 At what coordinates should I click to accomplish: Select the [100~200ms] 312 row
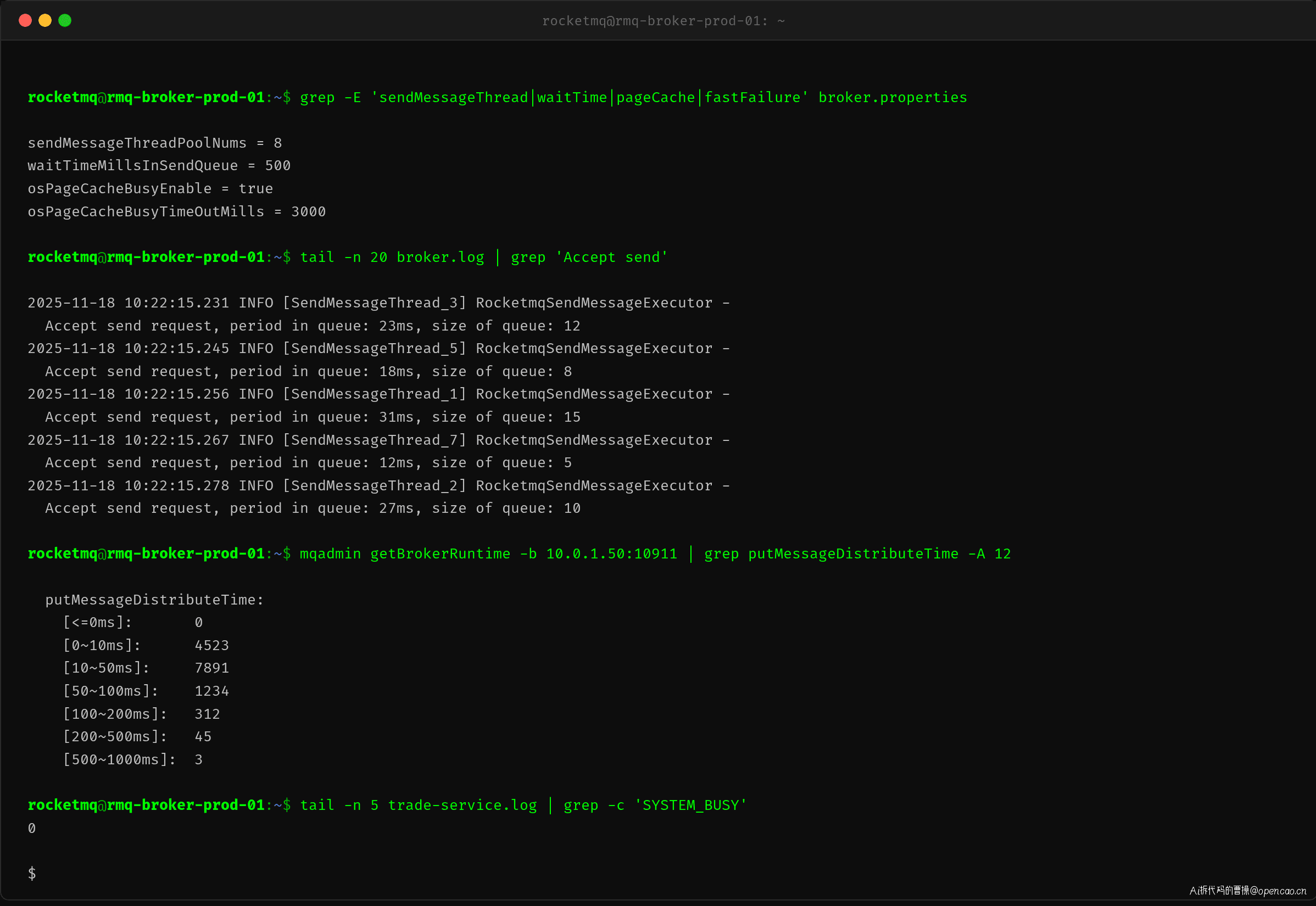[141, 714]
